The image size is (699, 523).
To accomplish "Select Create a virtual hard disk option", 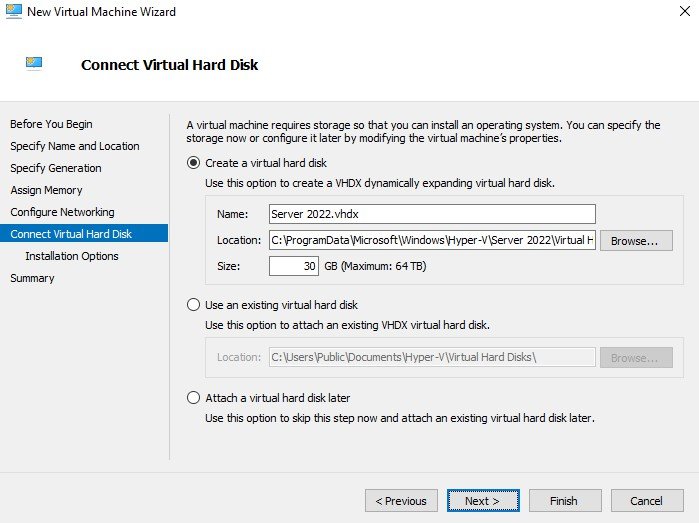I will pos(193,163).
